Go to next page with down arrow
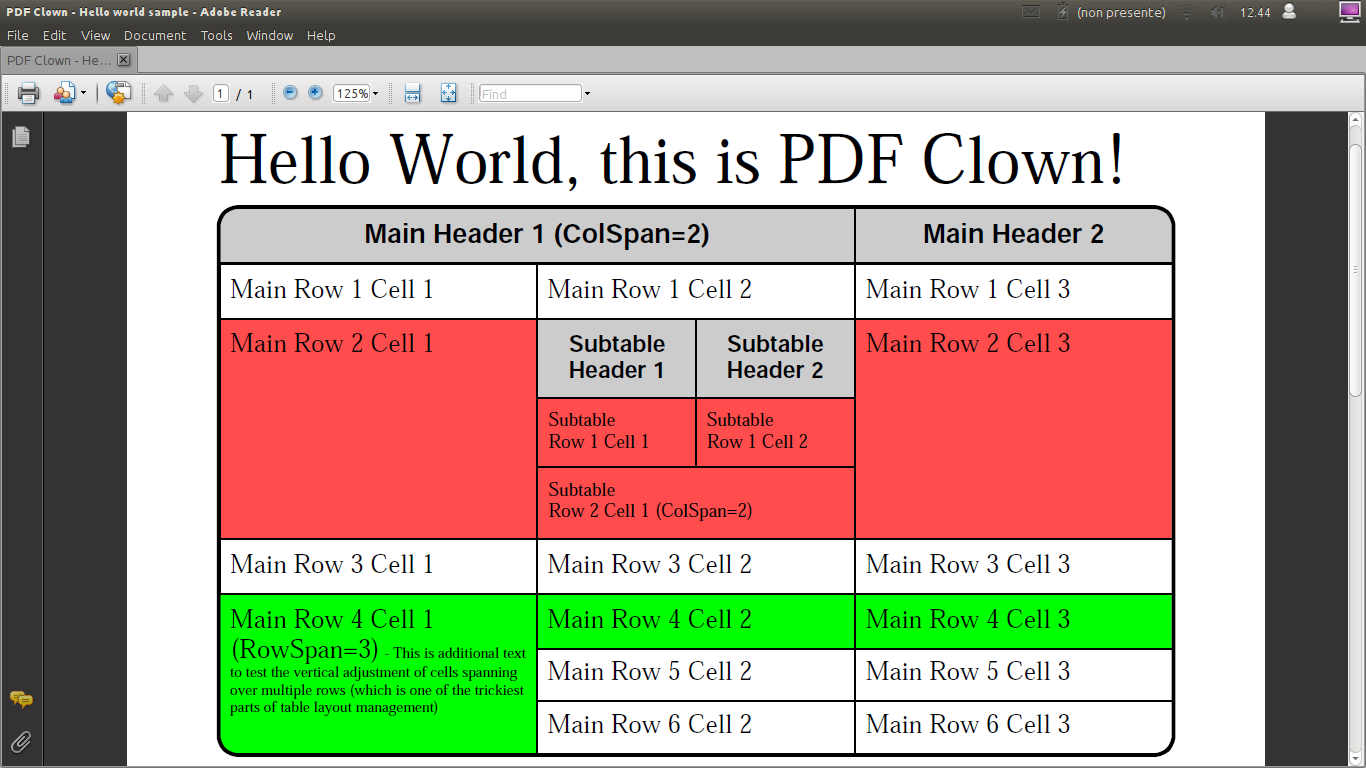This screenshot has width=1366, height=768. click(193, 93)
